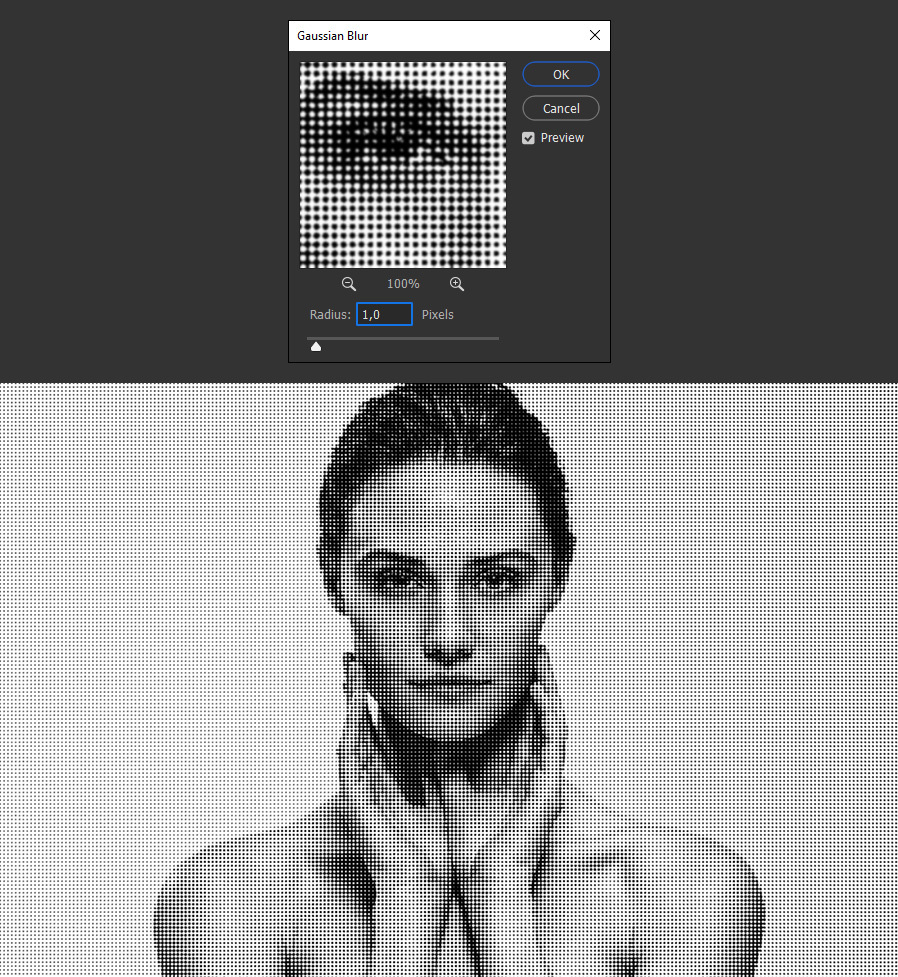Click the halftone preview thumbnail in the dialog
The height and width of the screenshot is (977, 898).
[x=403, y=165]
